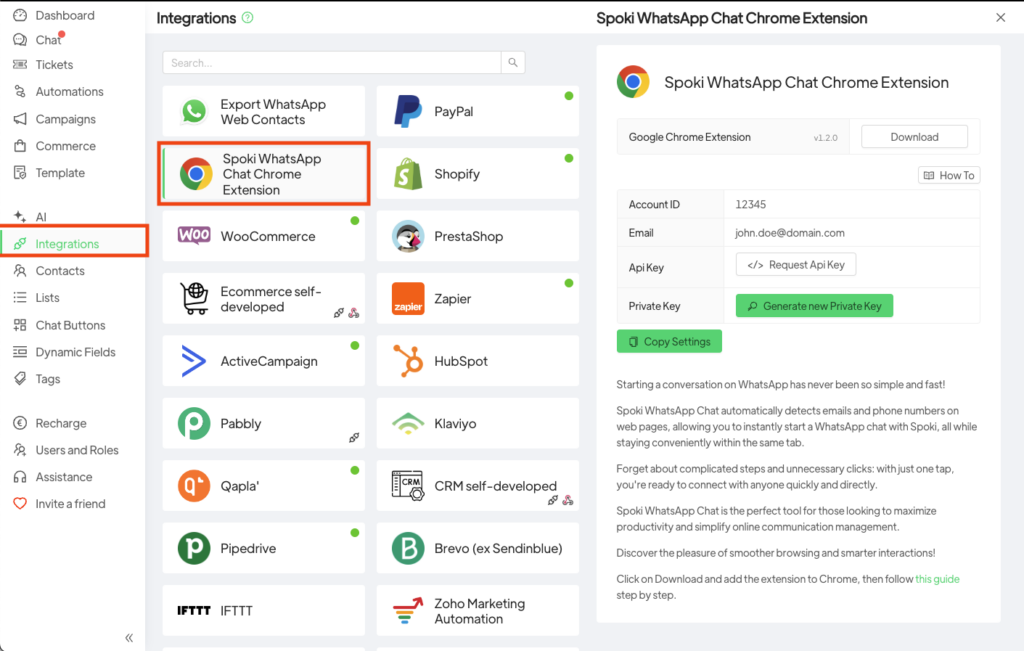Open the Klaviyo integration

477,424
